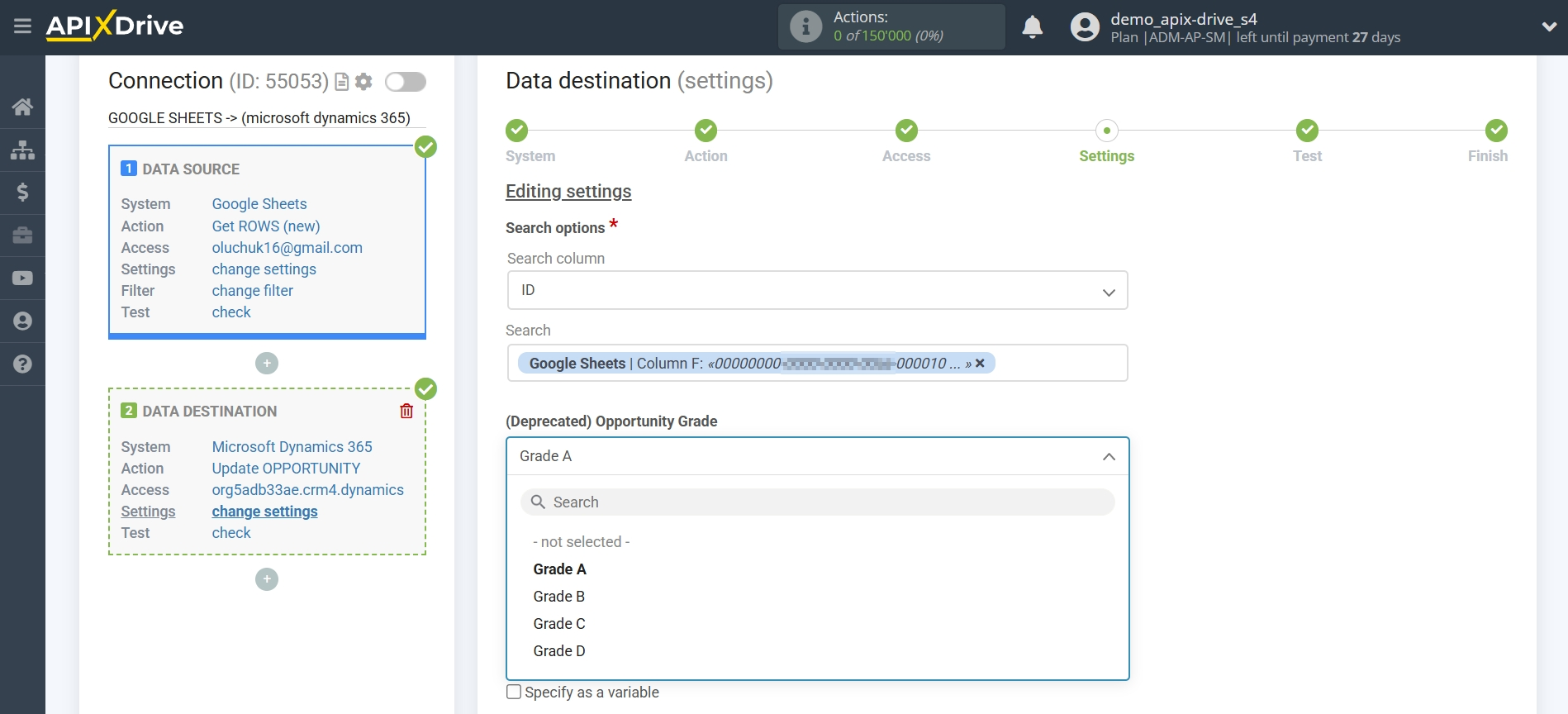Click data source check link
This screenshot has height=714, width=1568.
231,312
